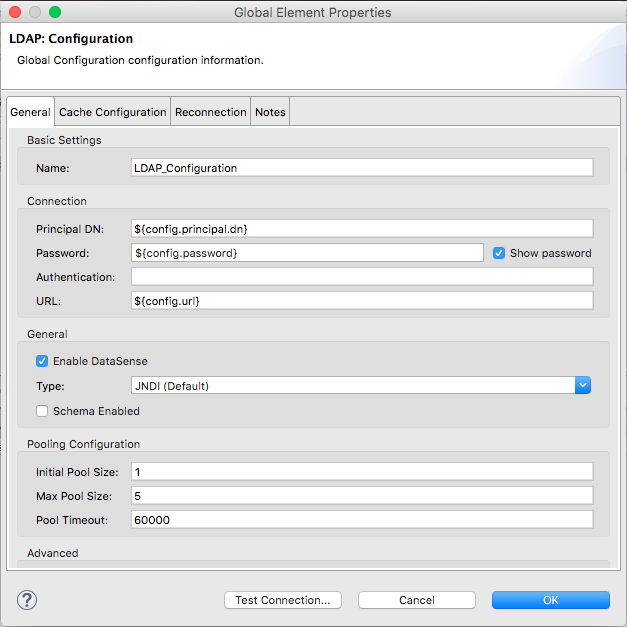This screenshot has height=627, width=627.
Task: Click into the Principal DN field
Action: tap(362, 229)
